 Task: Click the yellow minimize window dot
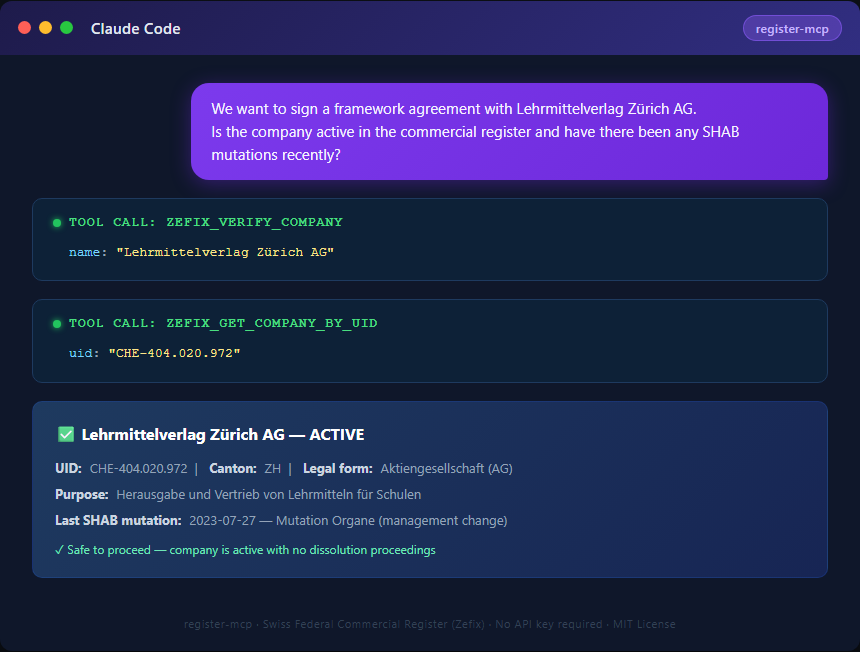tap(46, 28)
